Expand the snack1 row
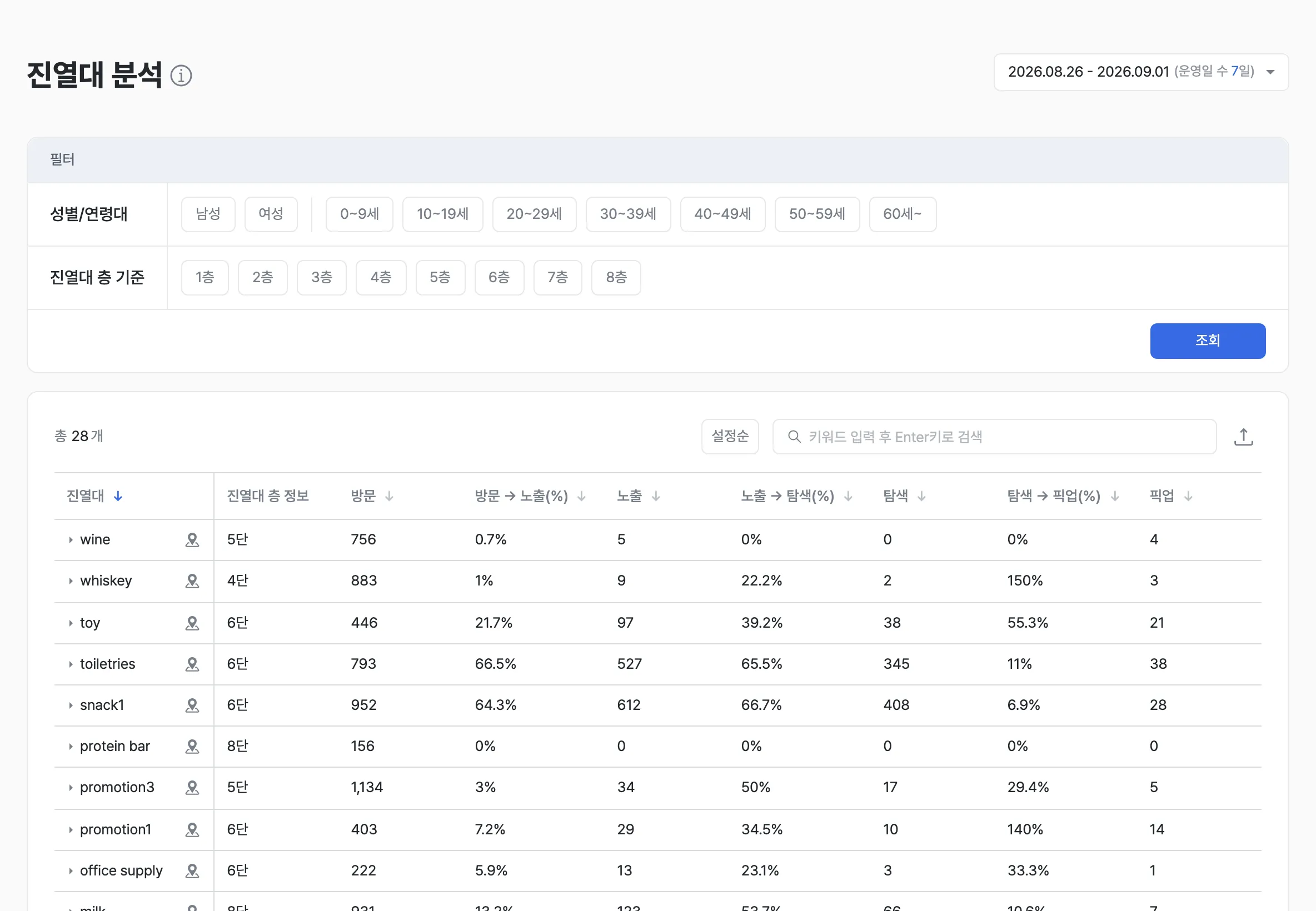The width and height of the screenshot is (1316, 911). (71, 705)
